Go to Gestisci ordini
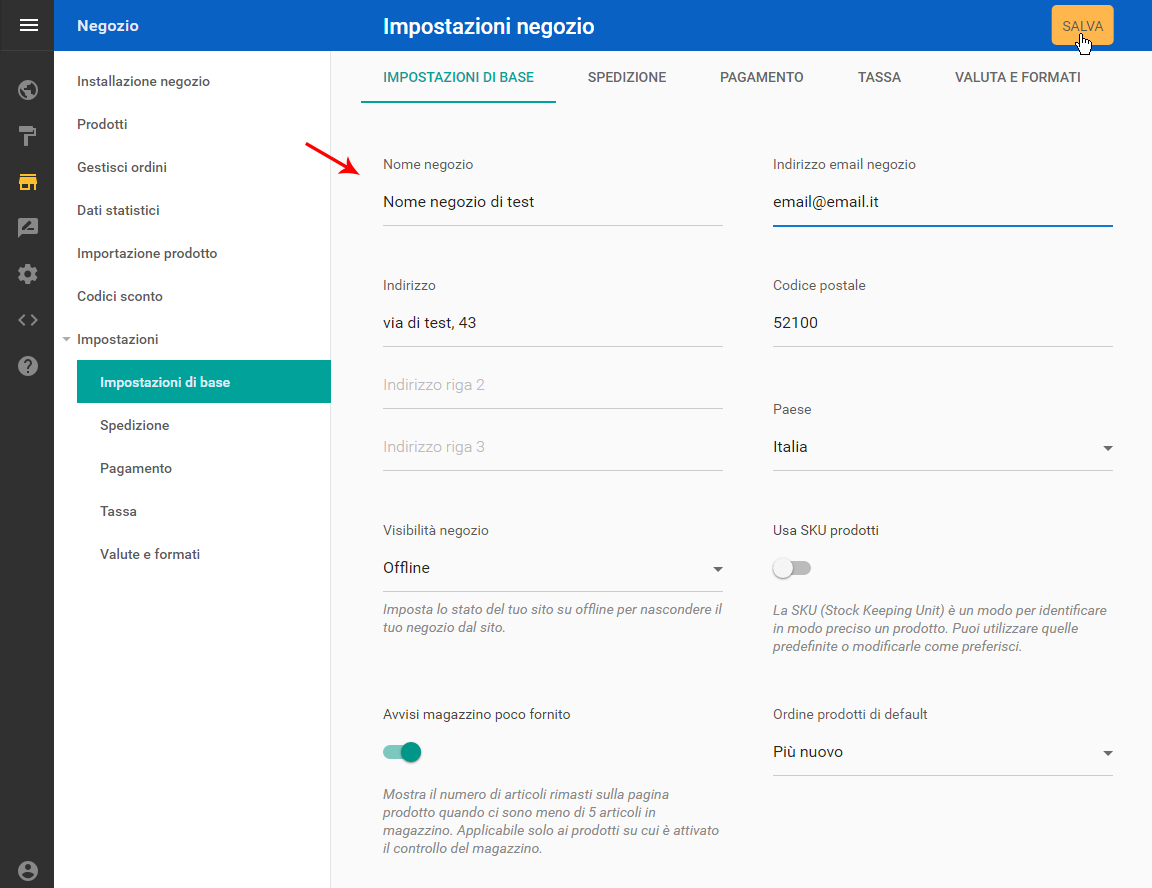This screenshot has height=888, width=1152. point(122,167)
